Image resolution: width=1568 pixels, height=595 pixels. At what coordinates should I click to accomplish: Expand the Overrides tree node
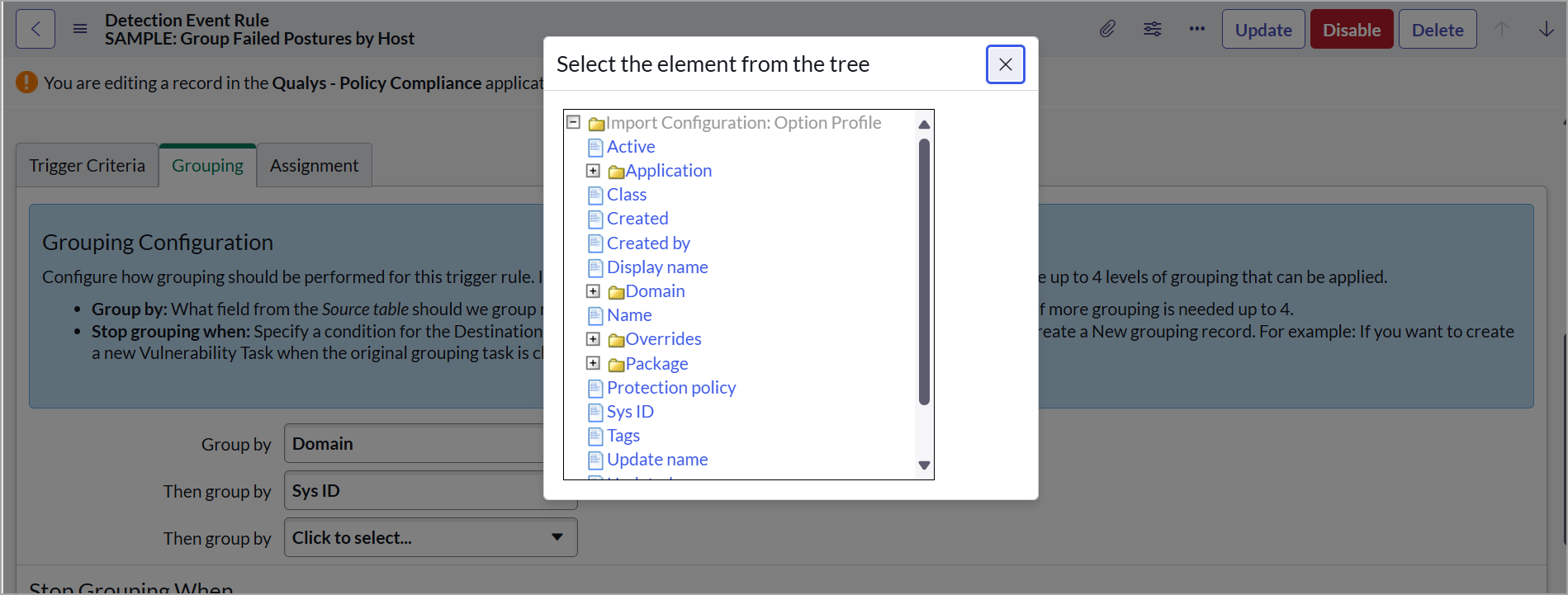593,339
